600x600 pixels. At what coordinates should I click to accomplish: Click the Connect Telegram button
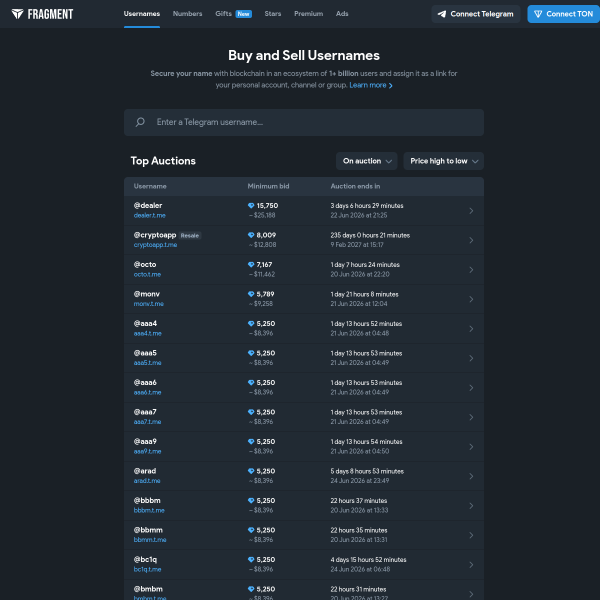(x=476, y=14)
